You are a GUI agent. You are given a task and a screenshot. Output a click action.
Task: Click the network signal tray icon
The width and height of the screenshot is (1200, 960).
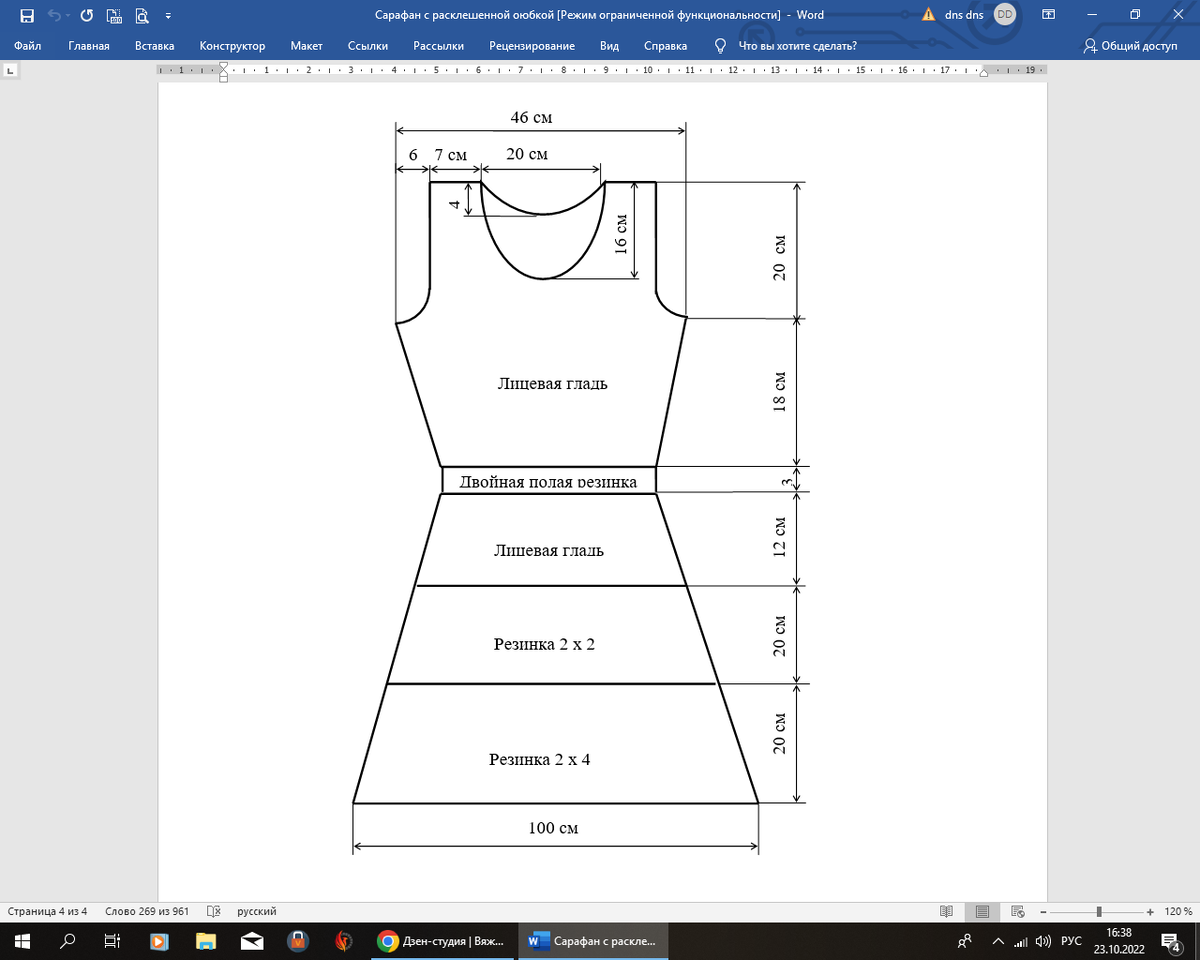pos(1021,941)
